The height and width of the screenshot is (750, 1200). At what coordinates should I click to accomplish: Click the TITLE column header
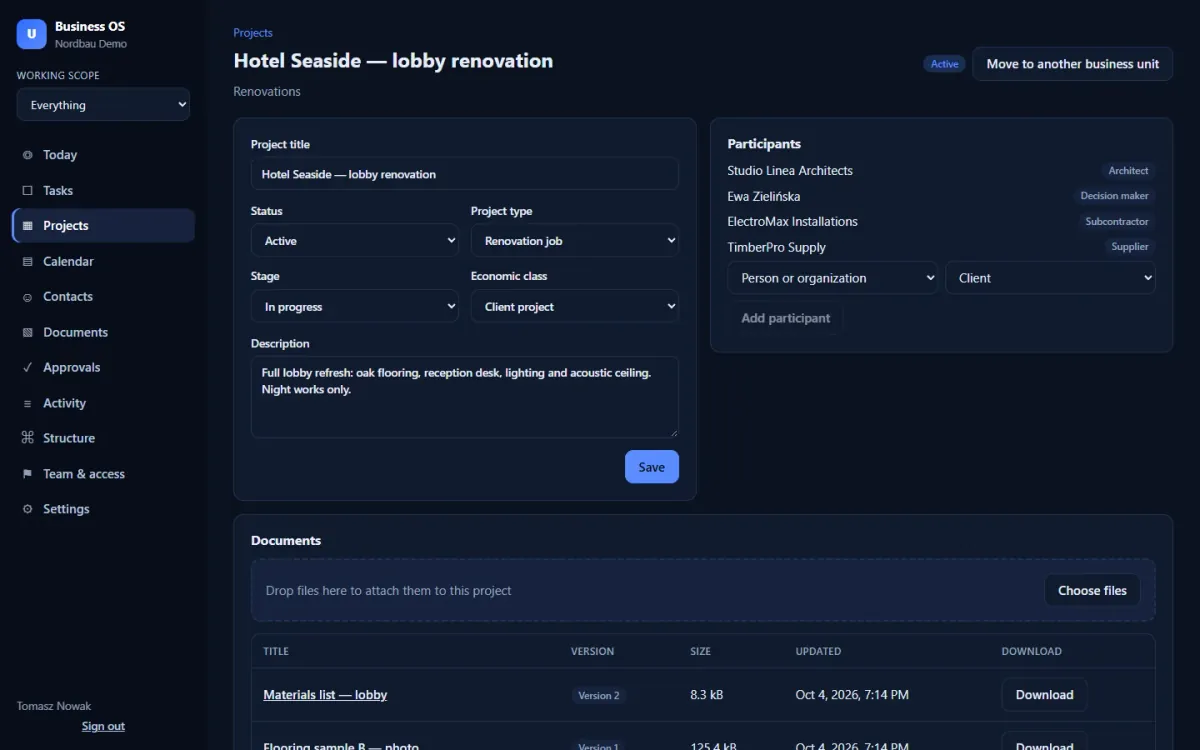pyautogui.click(x=276, y=651)
